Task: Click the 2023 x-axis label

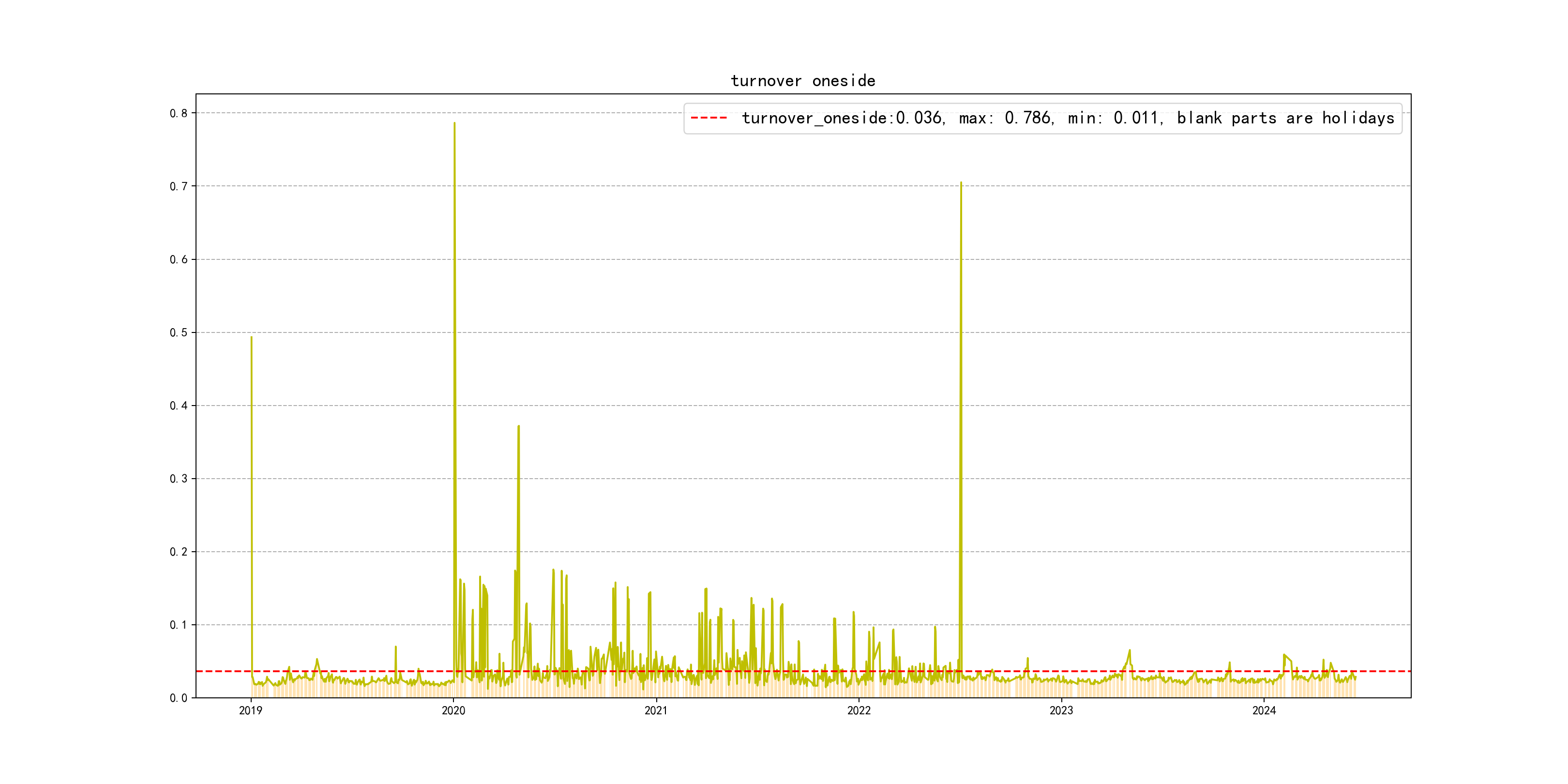Action: [x=1061, y=710]
